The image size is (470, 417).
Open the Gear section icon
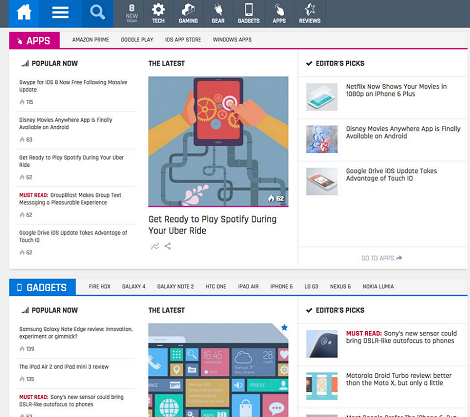coord(218,14)
